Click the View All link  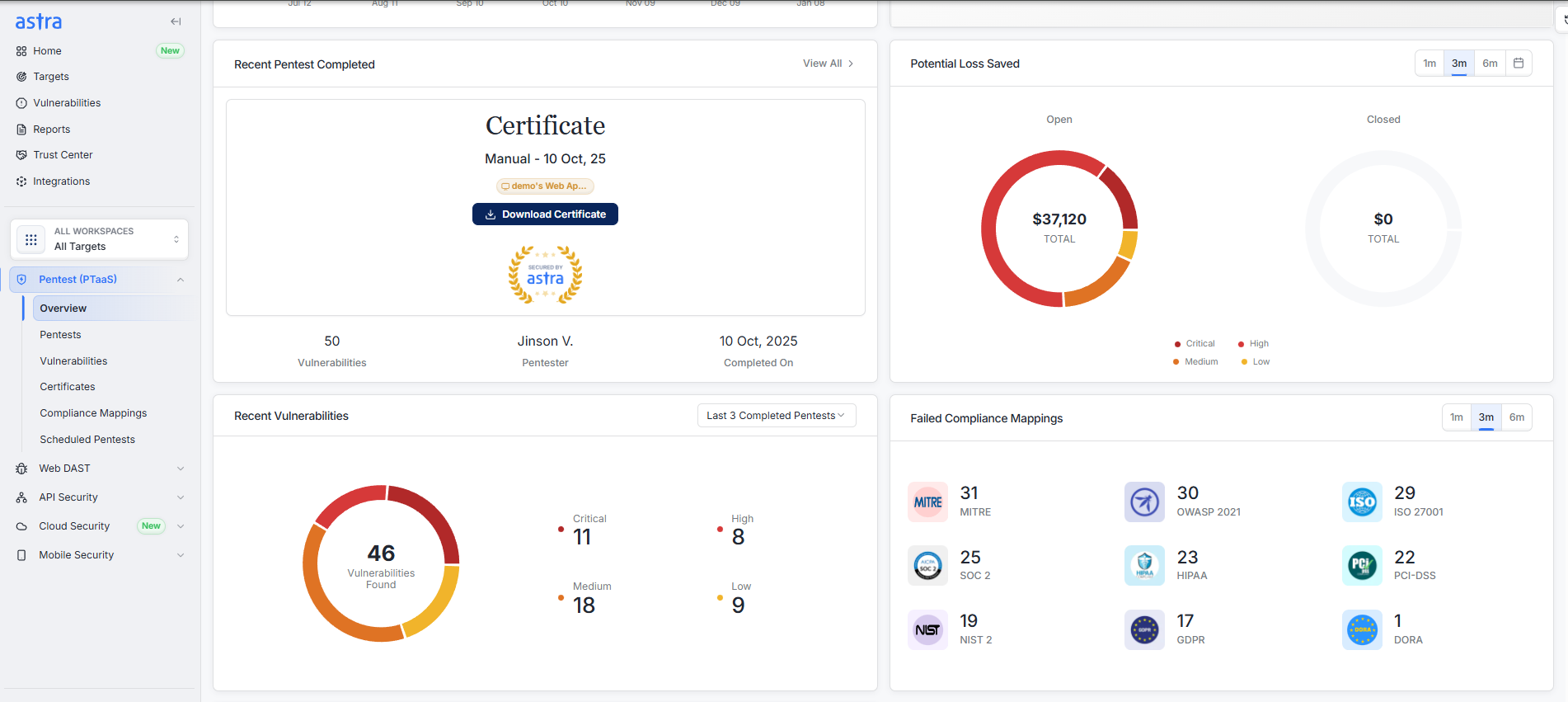pyautogui.click(x=829, y=64)
